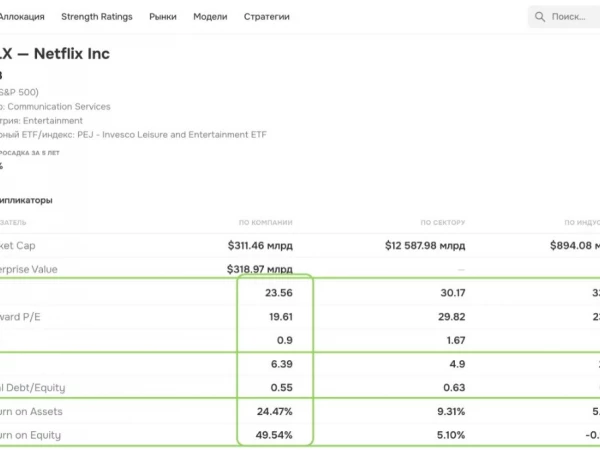The width and height of the screenshot is (600, 450).
Task: Select Market Cap value $311.46 млрд
Action: pos(260,245)
